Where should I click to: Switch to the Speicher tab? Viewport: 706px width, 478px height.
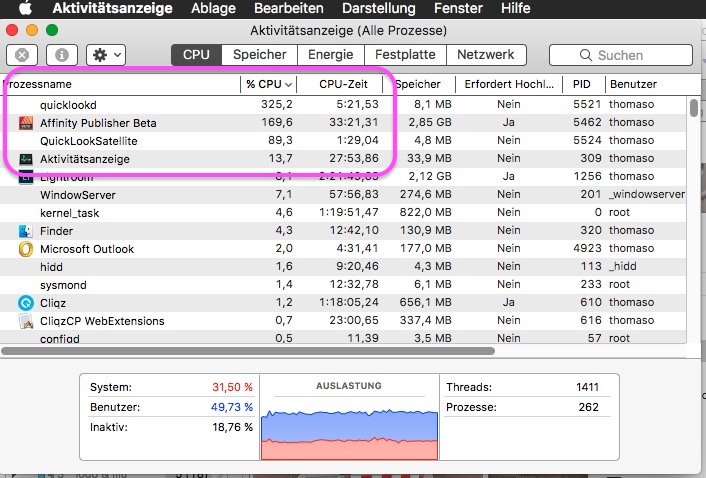point(259,55)
